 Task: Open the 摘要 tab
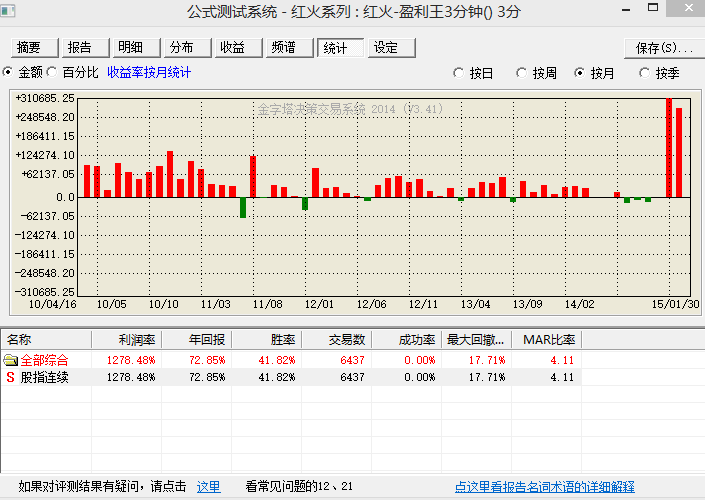click(x=30, y=48)
